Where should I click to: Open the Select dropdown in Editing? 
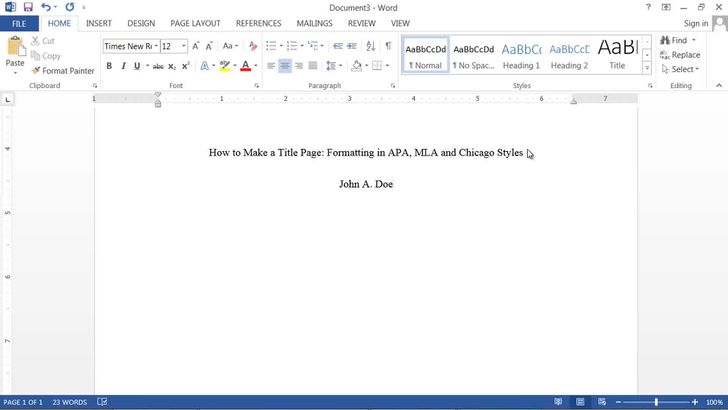pyautogui.click(x=680, y=69)
